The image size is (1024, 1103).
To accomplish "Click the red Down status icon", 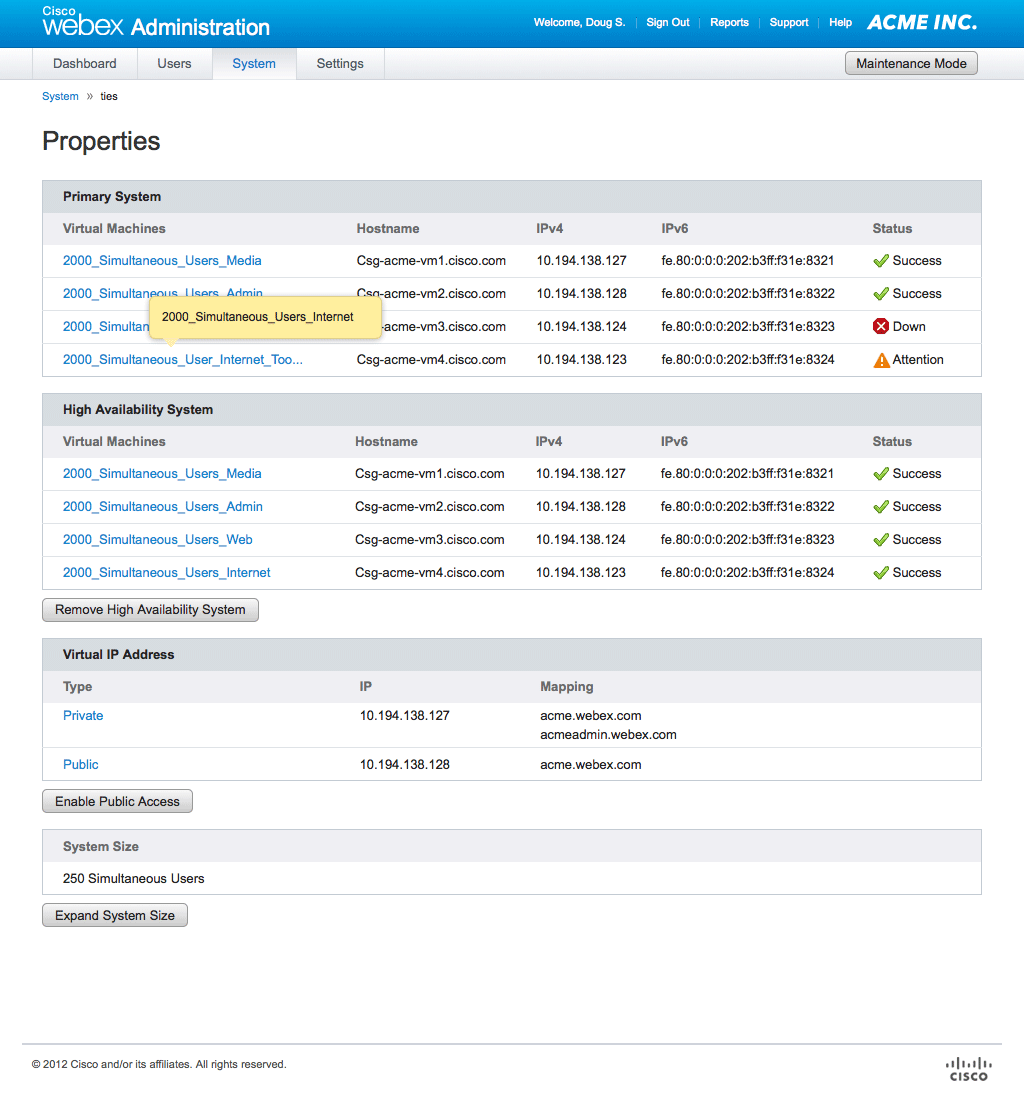I will tap(881, 327).
